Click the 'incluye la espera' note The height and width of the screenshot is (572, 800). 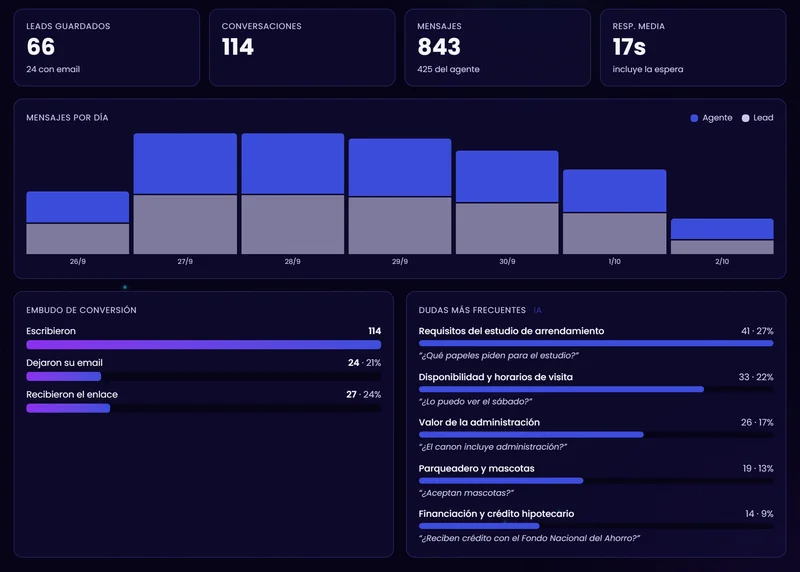coord(647,69)
